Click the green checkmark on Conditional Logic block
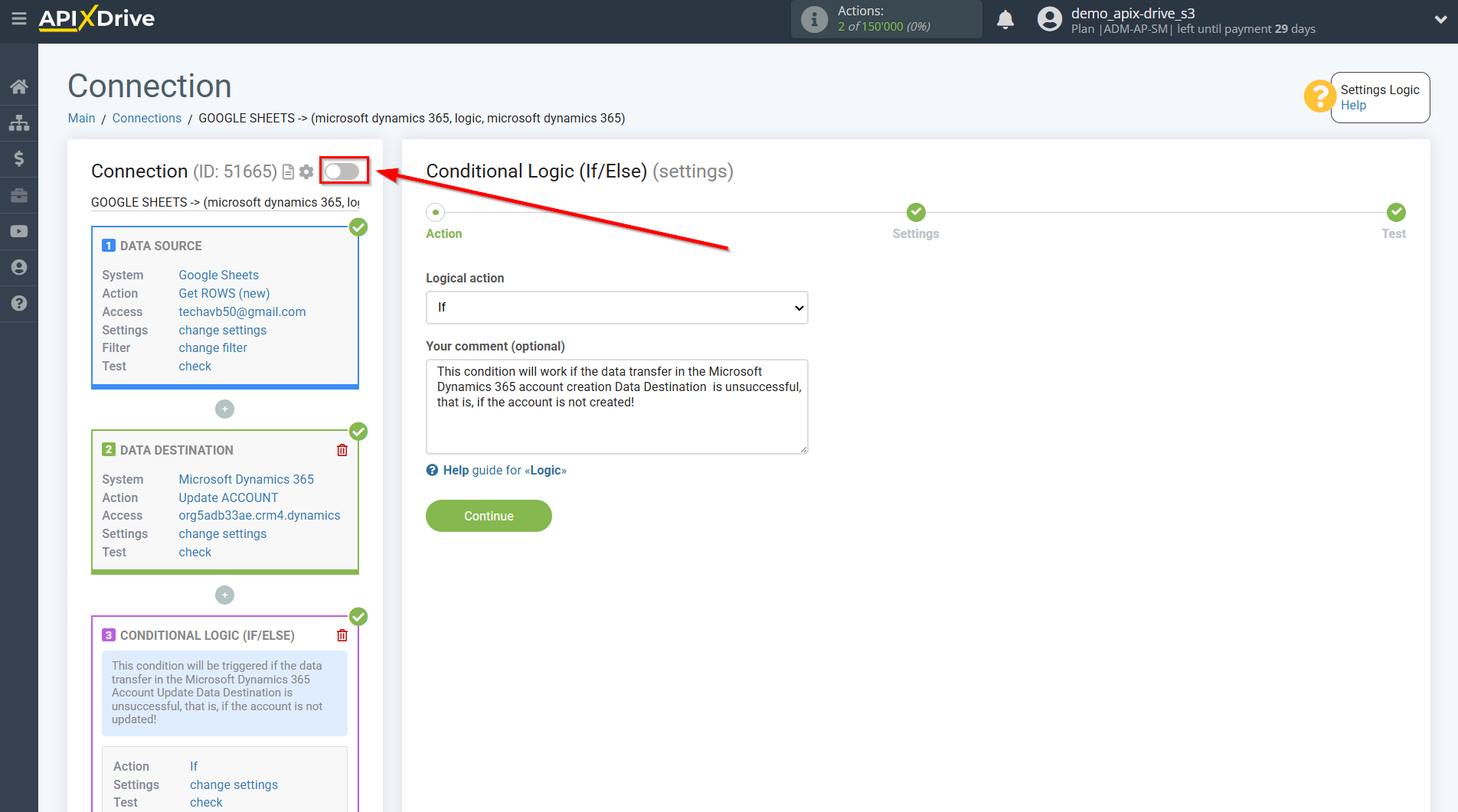The image size is (1458, 812). click(358, 617)
